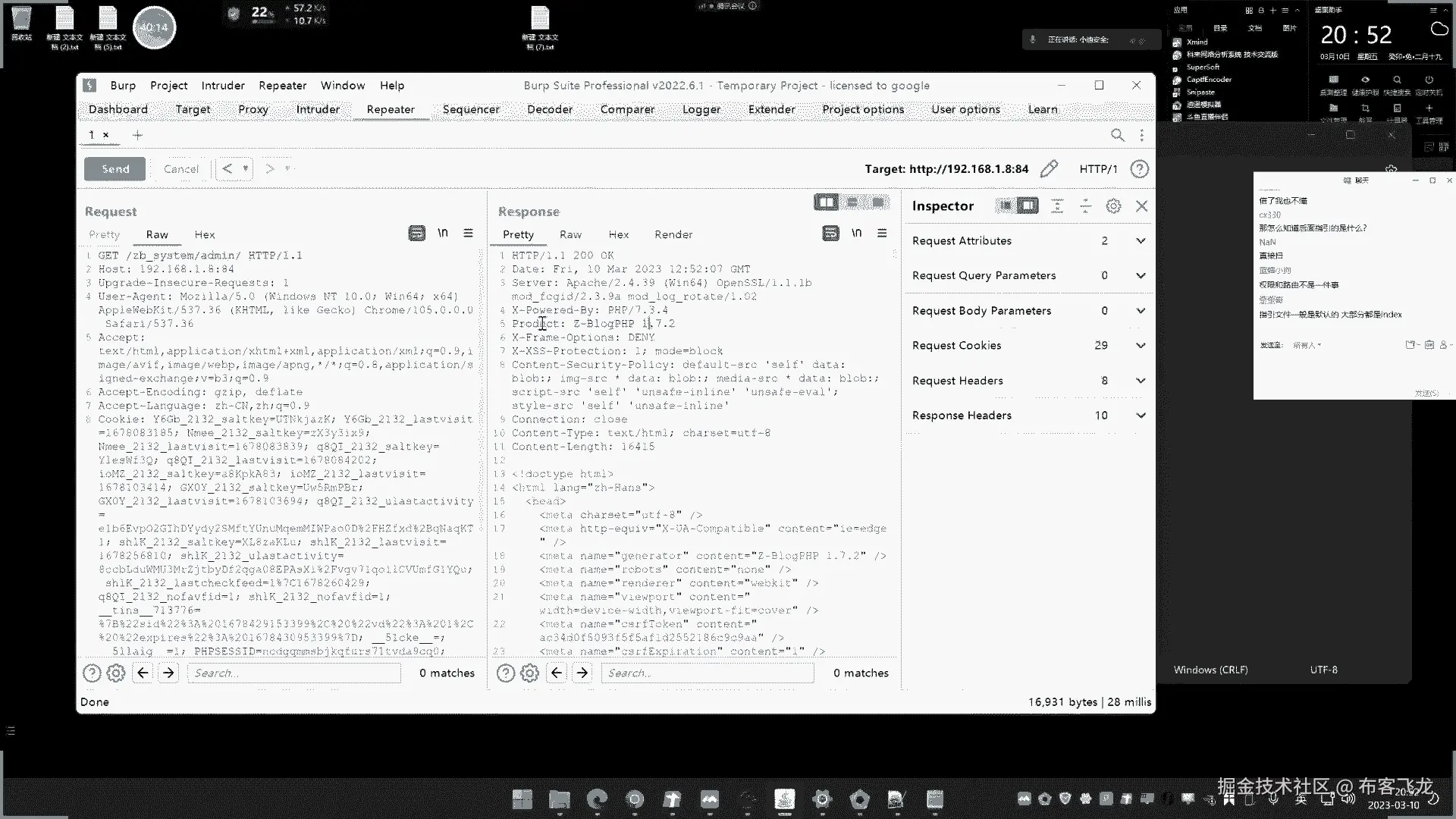Open the history back dropdown arrow
The image size is (1456, 819).
[246, 169]
